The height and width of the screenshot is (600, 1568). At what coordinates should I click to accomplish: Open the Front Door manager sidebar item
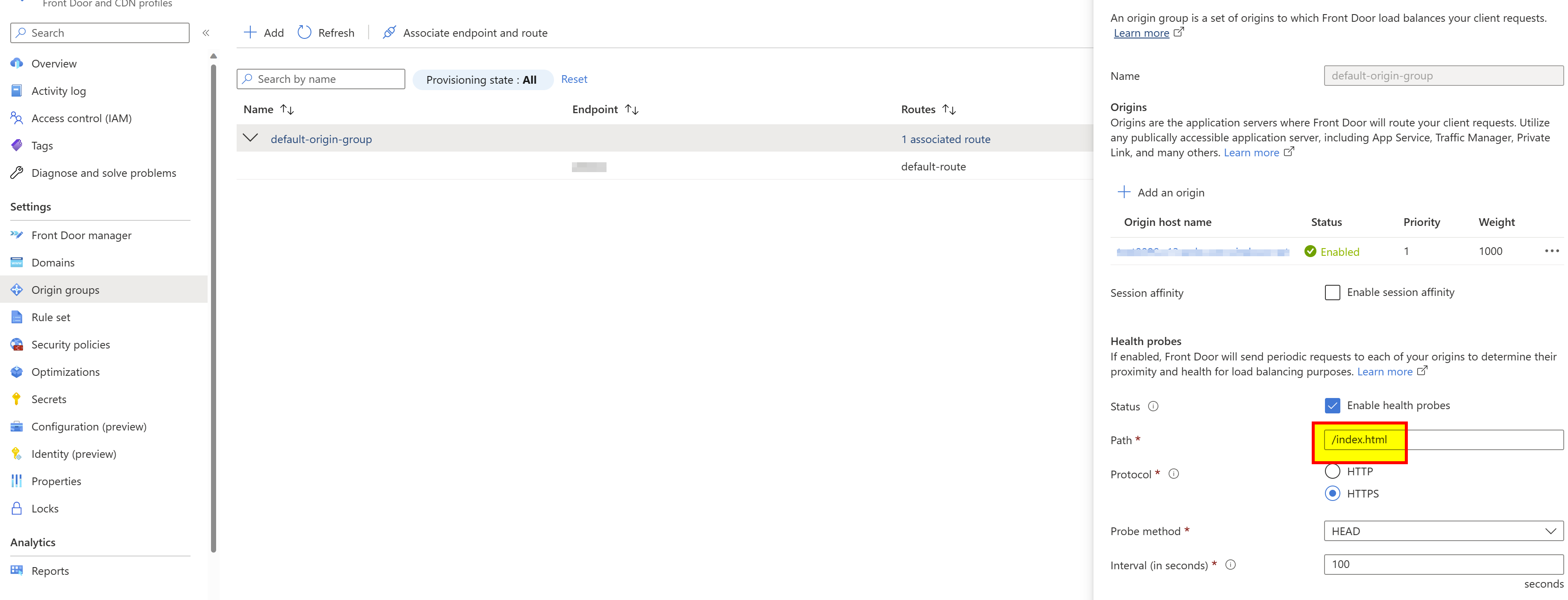click(81, 235)
